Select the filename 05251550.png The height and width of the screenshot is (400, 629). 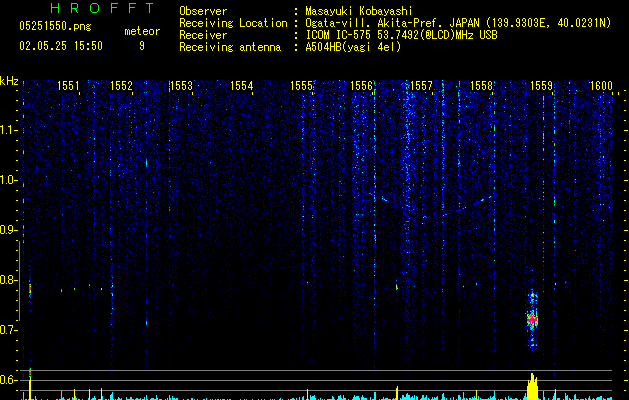tap(55, 26)
